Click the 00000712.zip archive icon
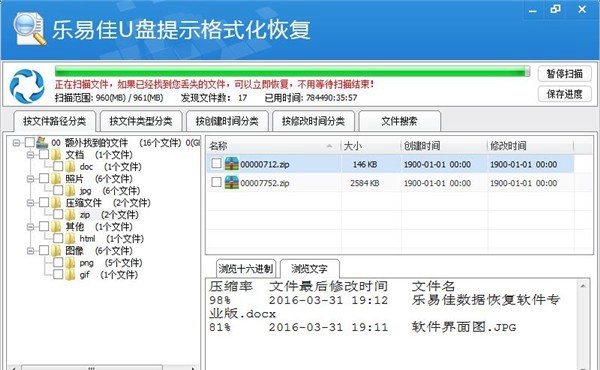This screenshot has width=600, height=370. [x=232, y=164]
